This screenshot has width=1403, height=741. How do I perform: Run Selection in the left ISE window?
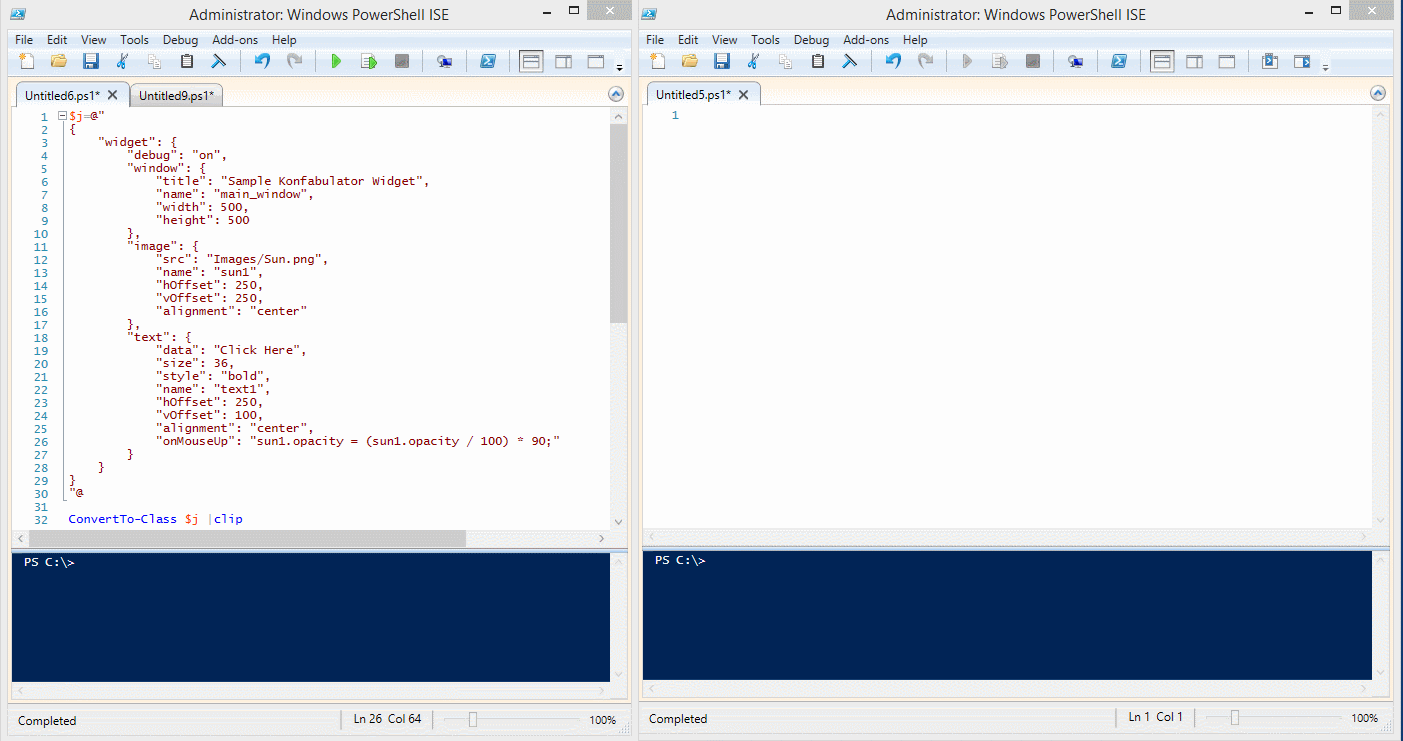coord(368,61)
